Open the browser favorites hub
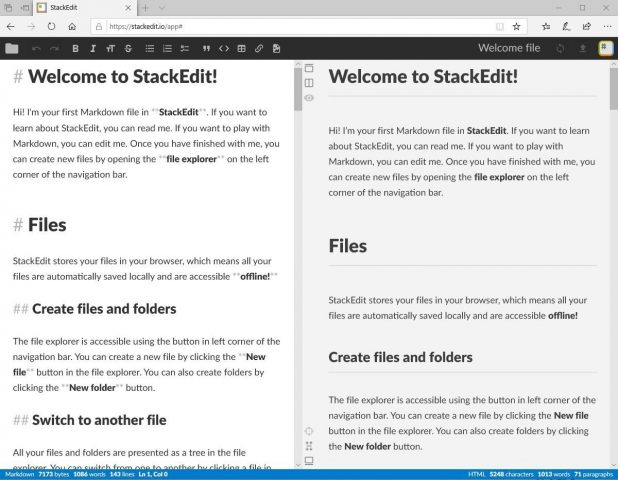This screenshot has width=618, height=480. pos(546,26)
